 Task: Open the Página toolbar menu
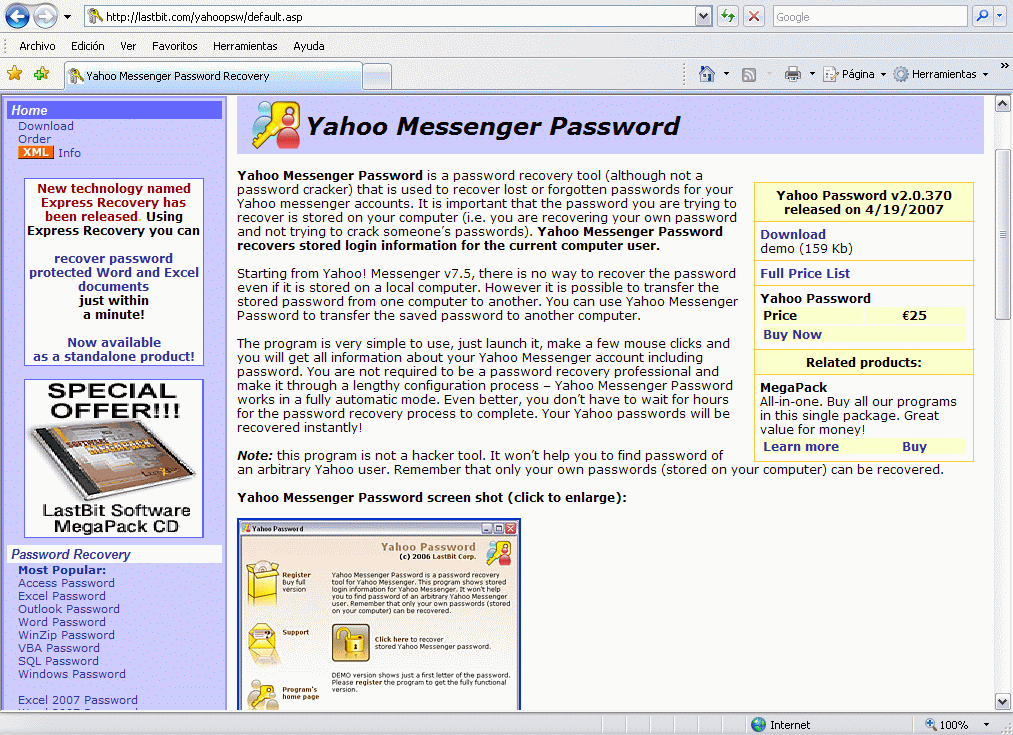854,74
